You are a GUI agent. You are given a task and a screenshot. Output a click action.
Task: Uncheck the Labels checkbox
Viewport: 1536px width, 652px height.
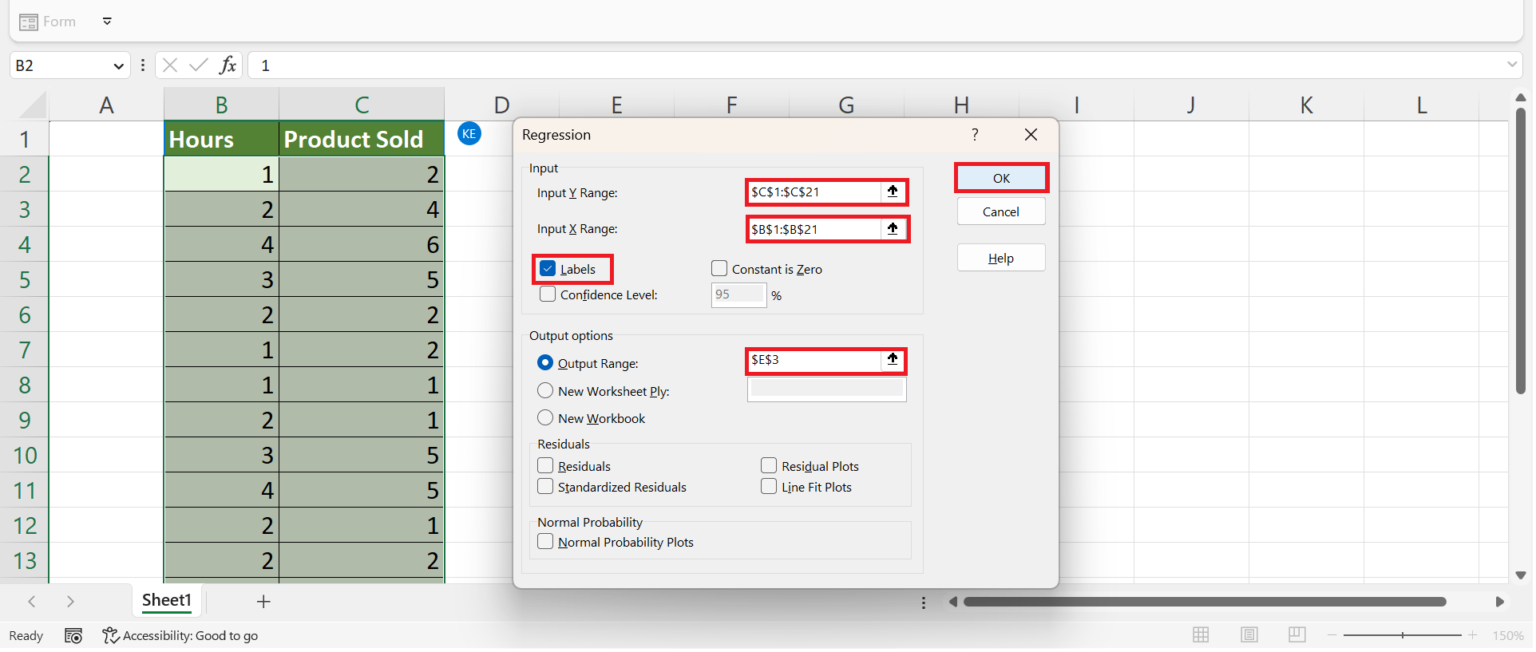pyautogui.click(x=547, y=268)
